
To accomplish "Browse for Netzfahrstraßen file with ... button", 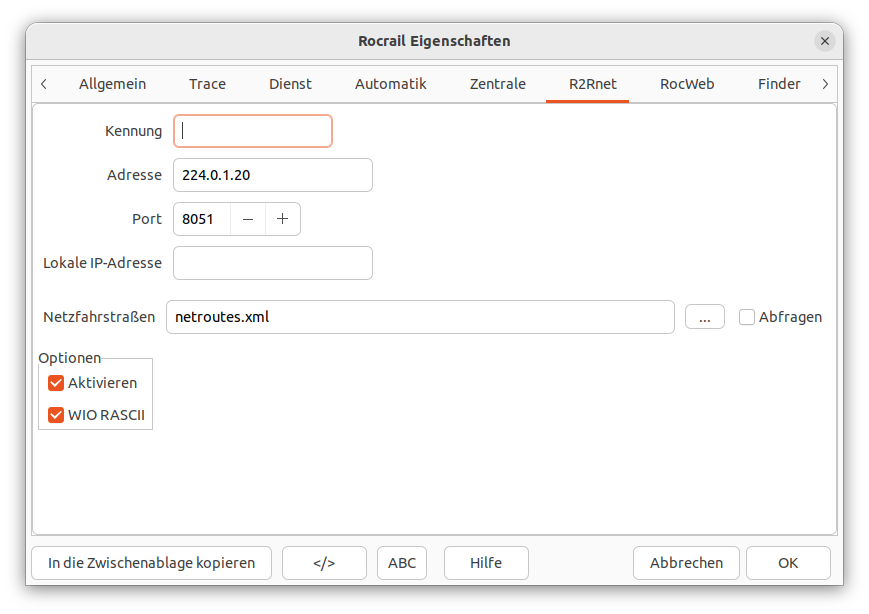I will (705, 317).
